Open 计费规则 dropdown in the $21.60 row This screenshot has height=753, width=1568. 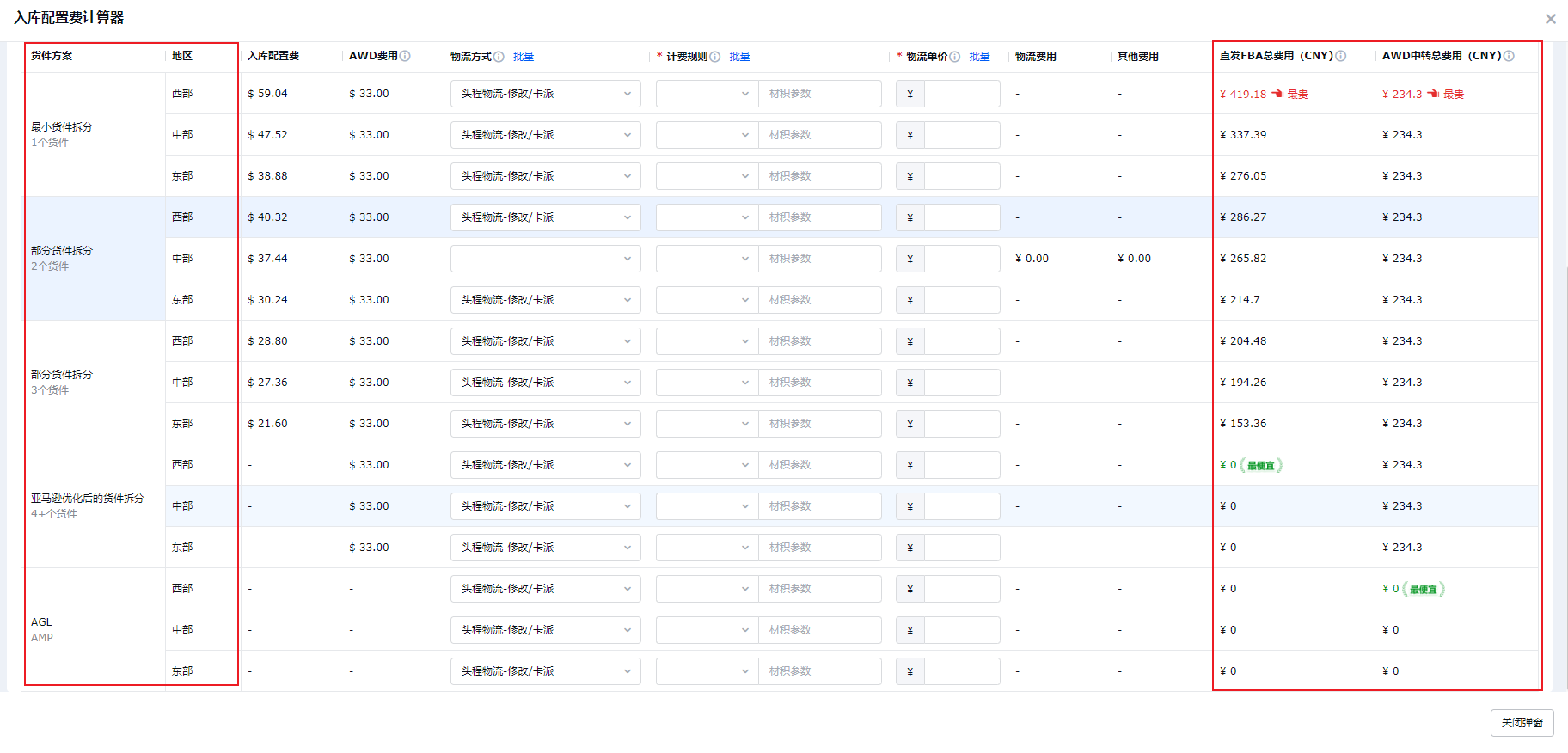point(707,424)
